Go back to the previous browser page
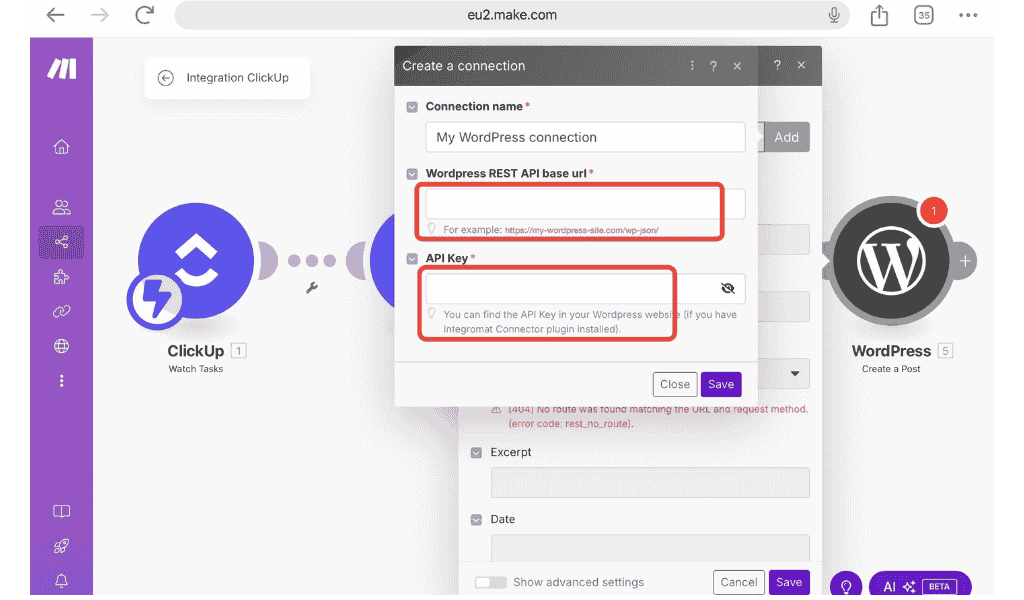 pos(56,15)
